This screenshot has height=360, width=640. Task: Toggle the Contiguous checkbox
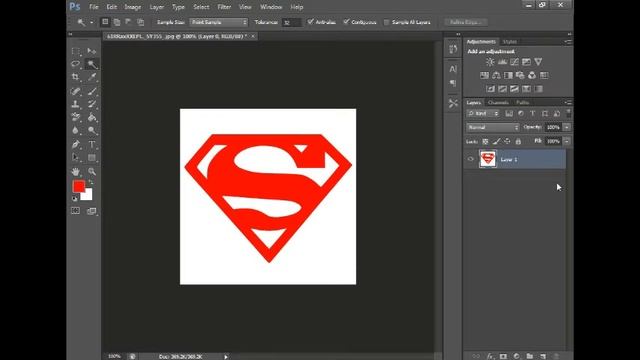(x=346, y=22)
